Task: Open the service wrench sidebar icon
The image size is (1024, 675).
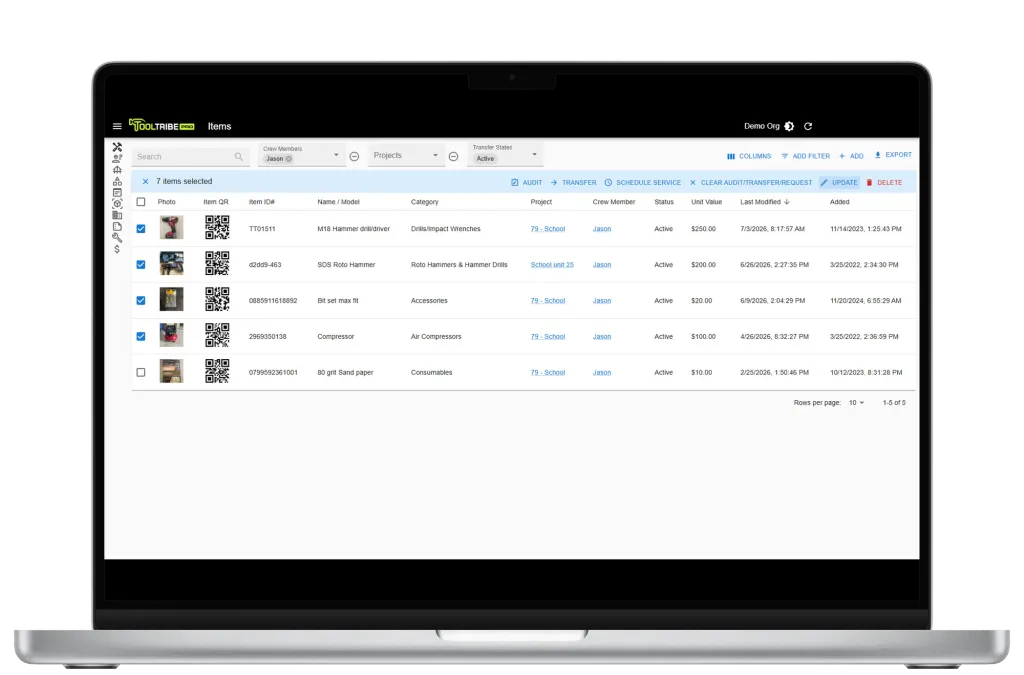Action: point(117,238)
